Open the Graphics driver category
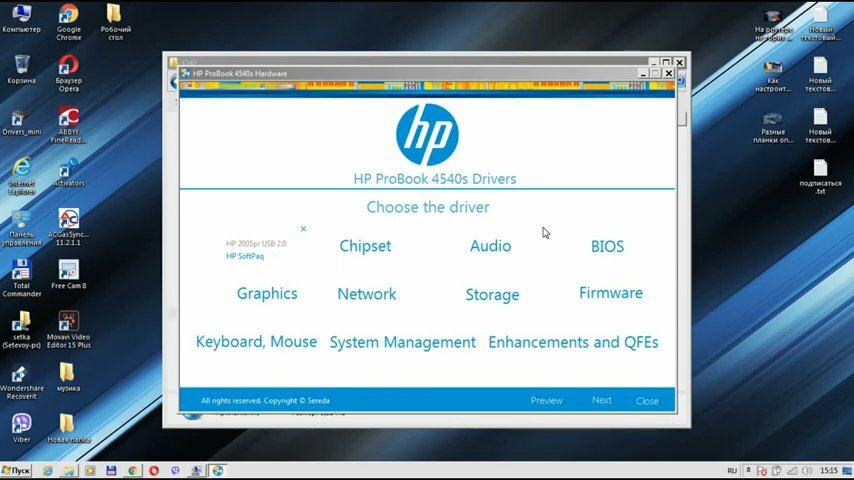 point(267,294)
